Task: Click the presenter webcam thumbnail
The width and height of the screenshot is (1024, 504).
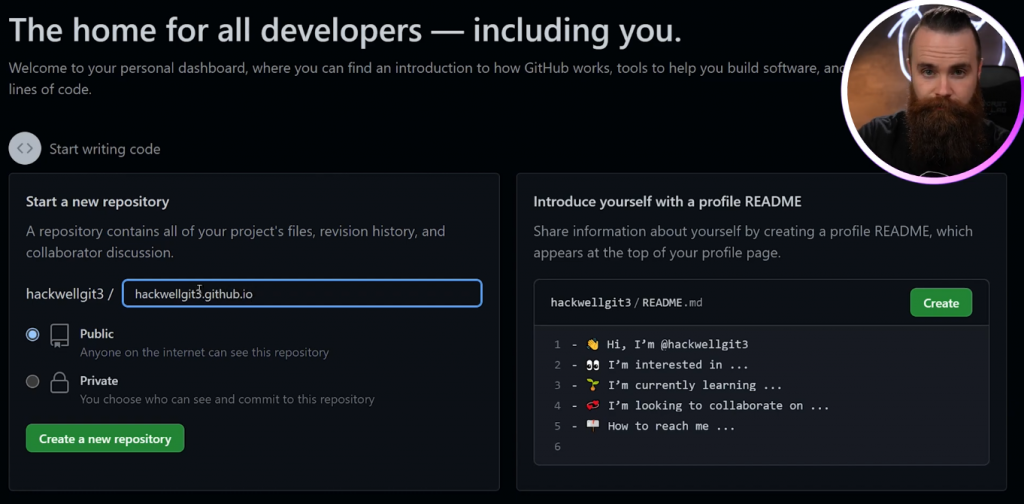Action: pos(932,90)
